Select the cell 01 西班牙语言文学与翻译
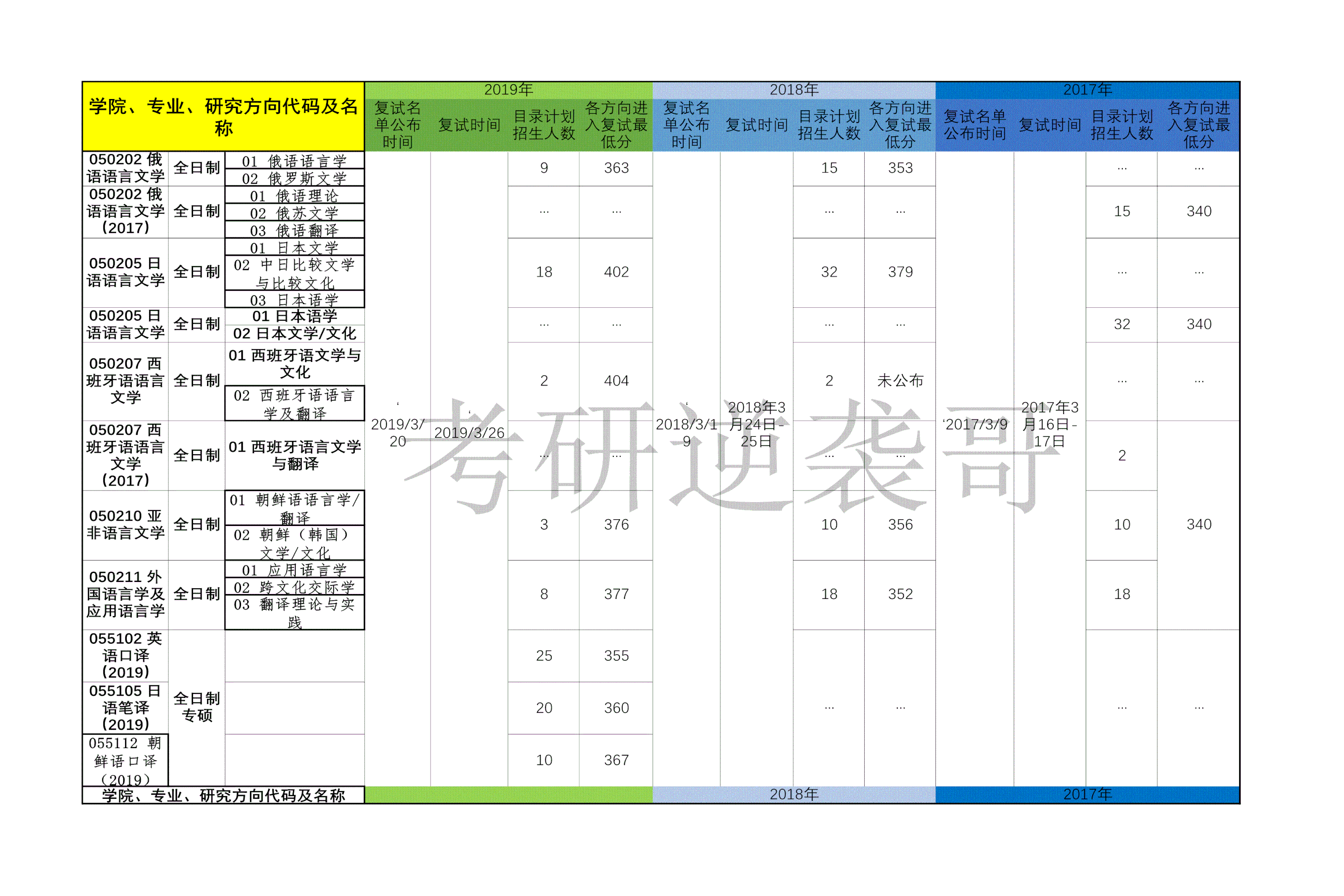Screen dimensions: 1344x896 [295, 456]
